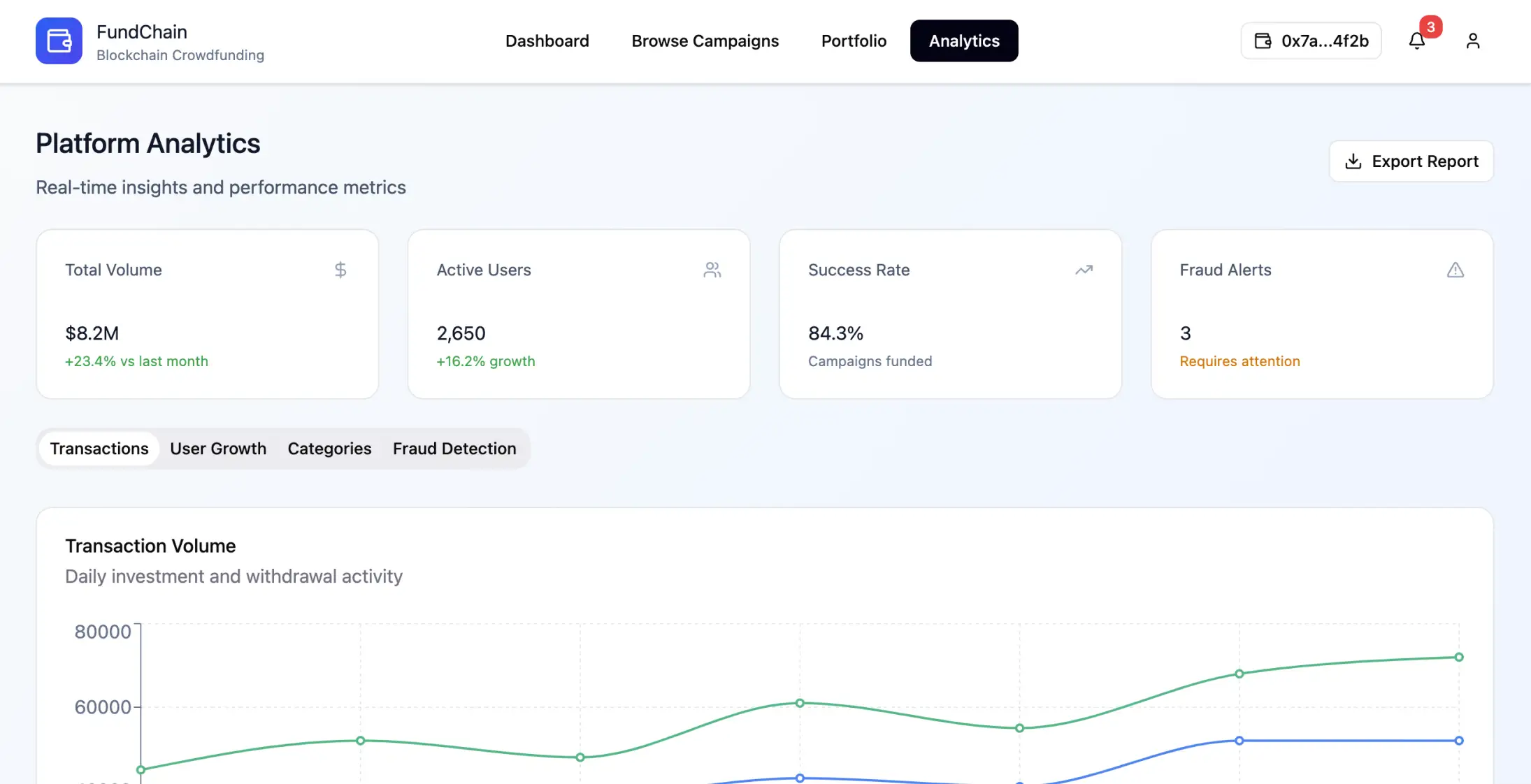Open the Dashboard page

tap(547, 41)
